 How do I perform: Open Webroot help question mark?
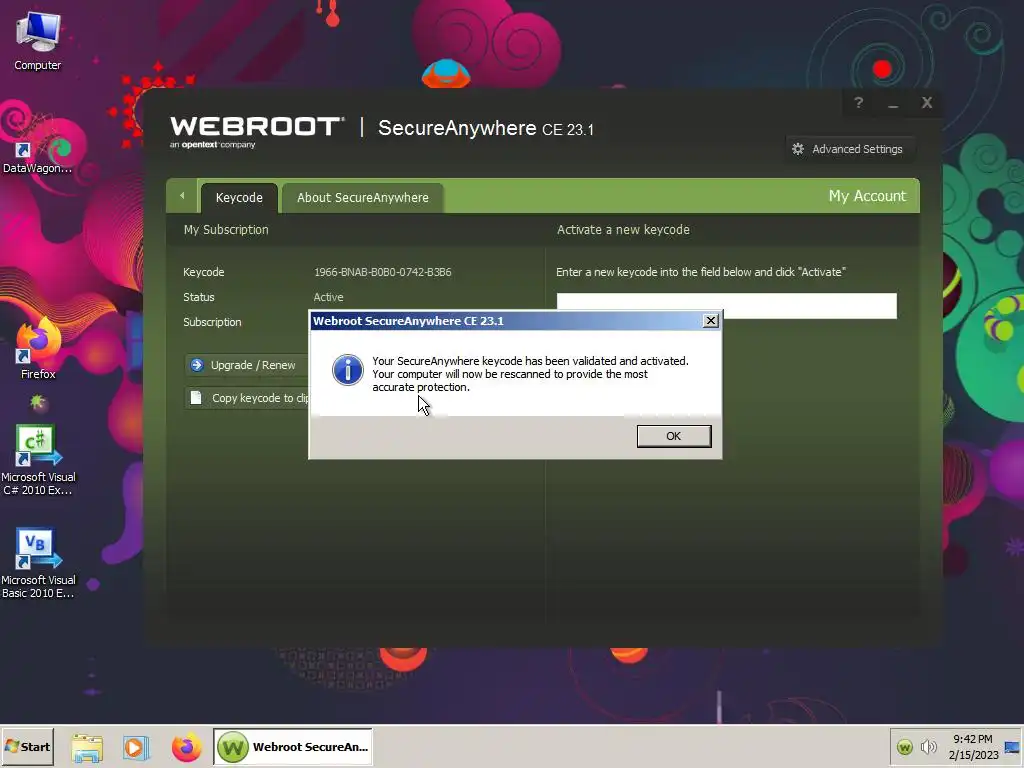(858, 103)
